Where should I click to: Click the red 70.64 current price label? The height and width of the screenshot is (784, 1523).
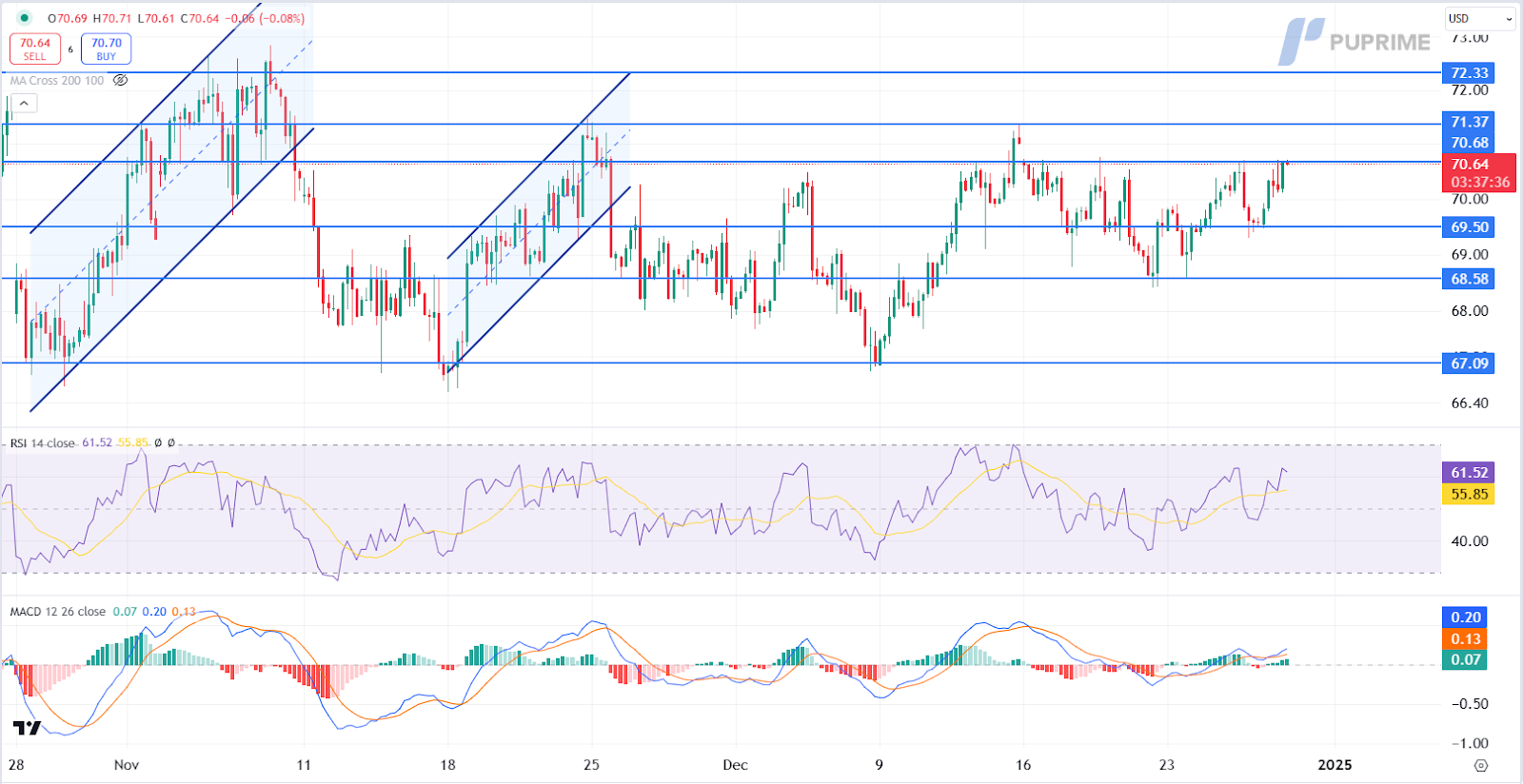pyautogui.click(x=1469, y=165)
